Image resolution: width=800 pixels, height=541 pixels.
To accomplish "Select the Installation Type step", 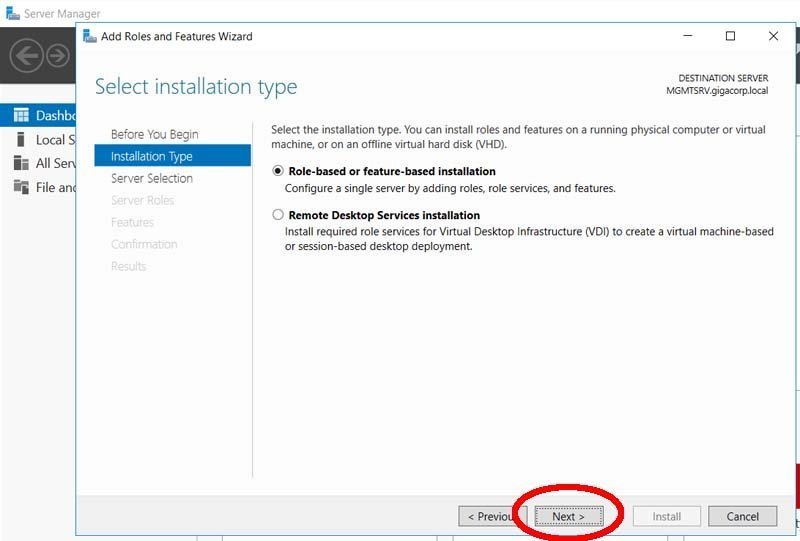I will point(172,156).
